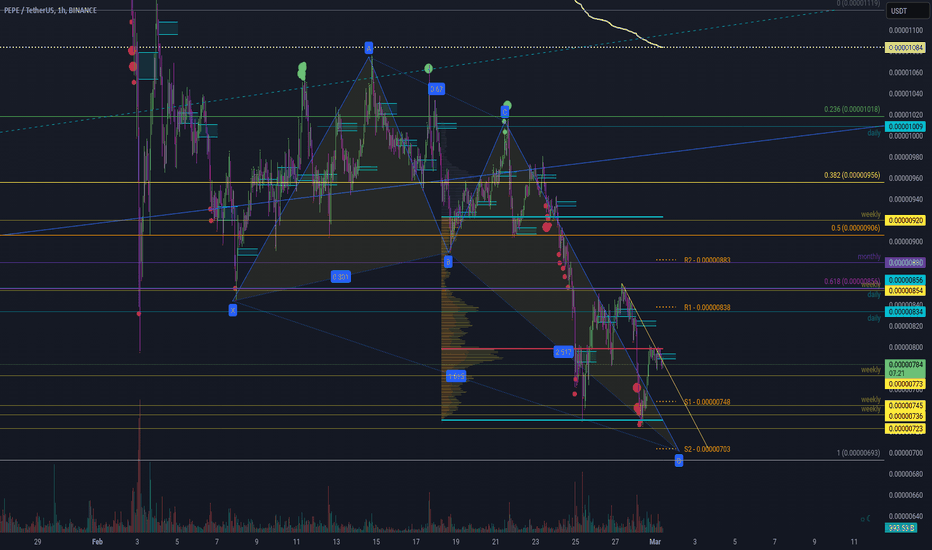Click the 0.00000980 price axis tick
Viewport: 932px width, 550px height.
click(906, 158)
